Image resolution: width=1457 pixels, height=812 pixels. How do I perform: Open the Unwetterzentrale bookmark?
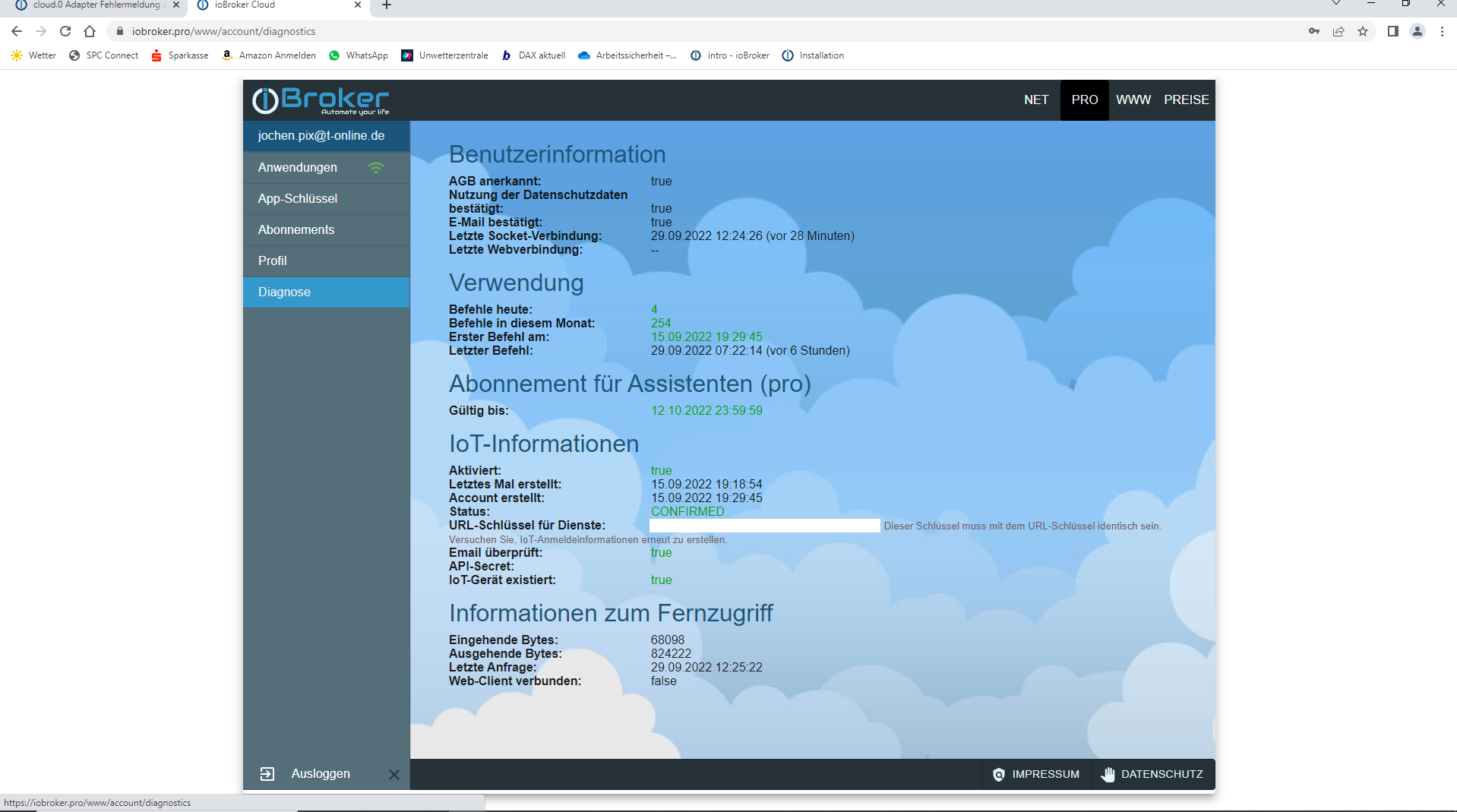(445, 55)
